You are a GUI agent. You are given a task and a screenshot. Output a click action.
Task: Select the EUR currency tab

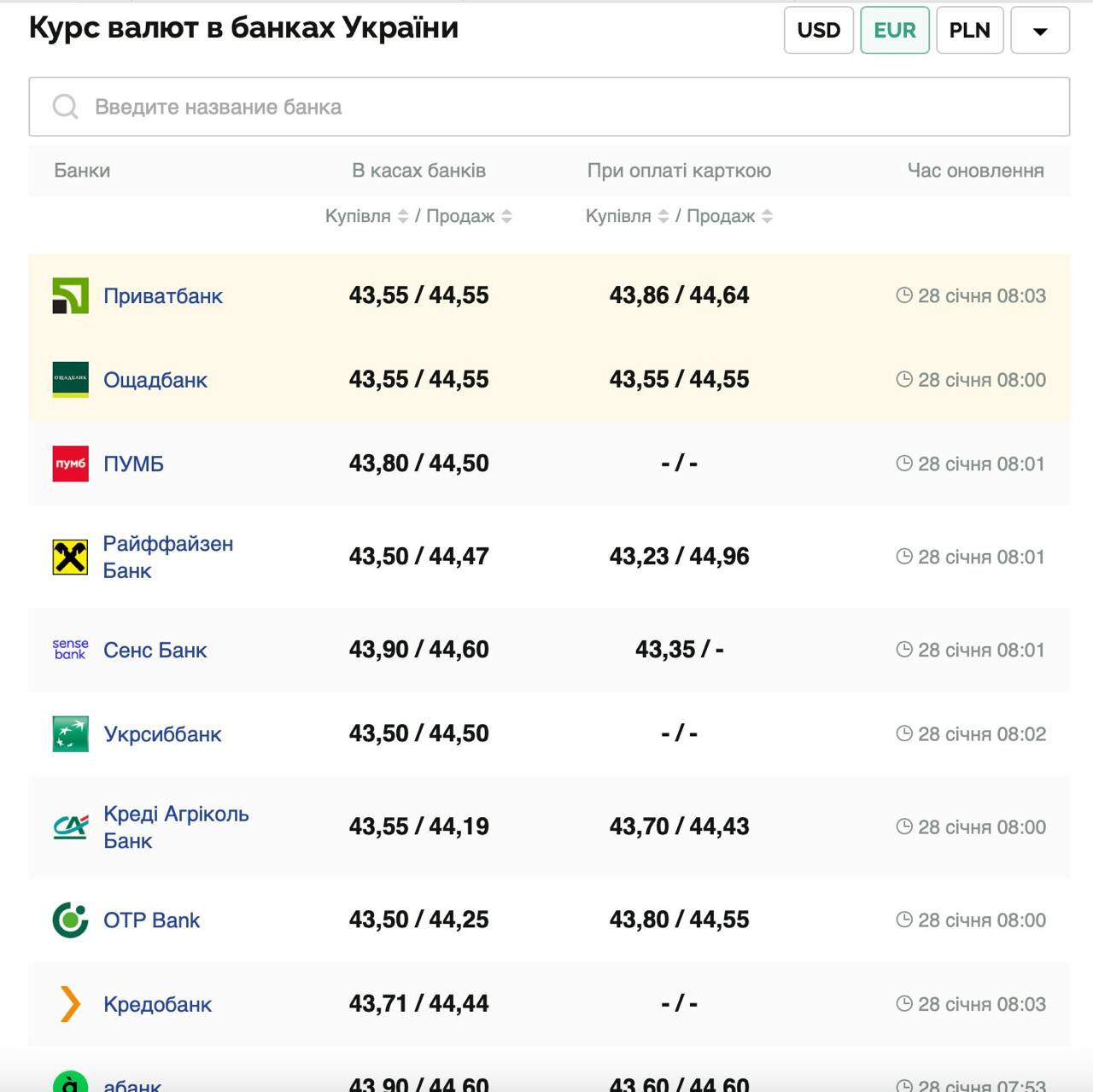click(x=894, y=31)
